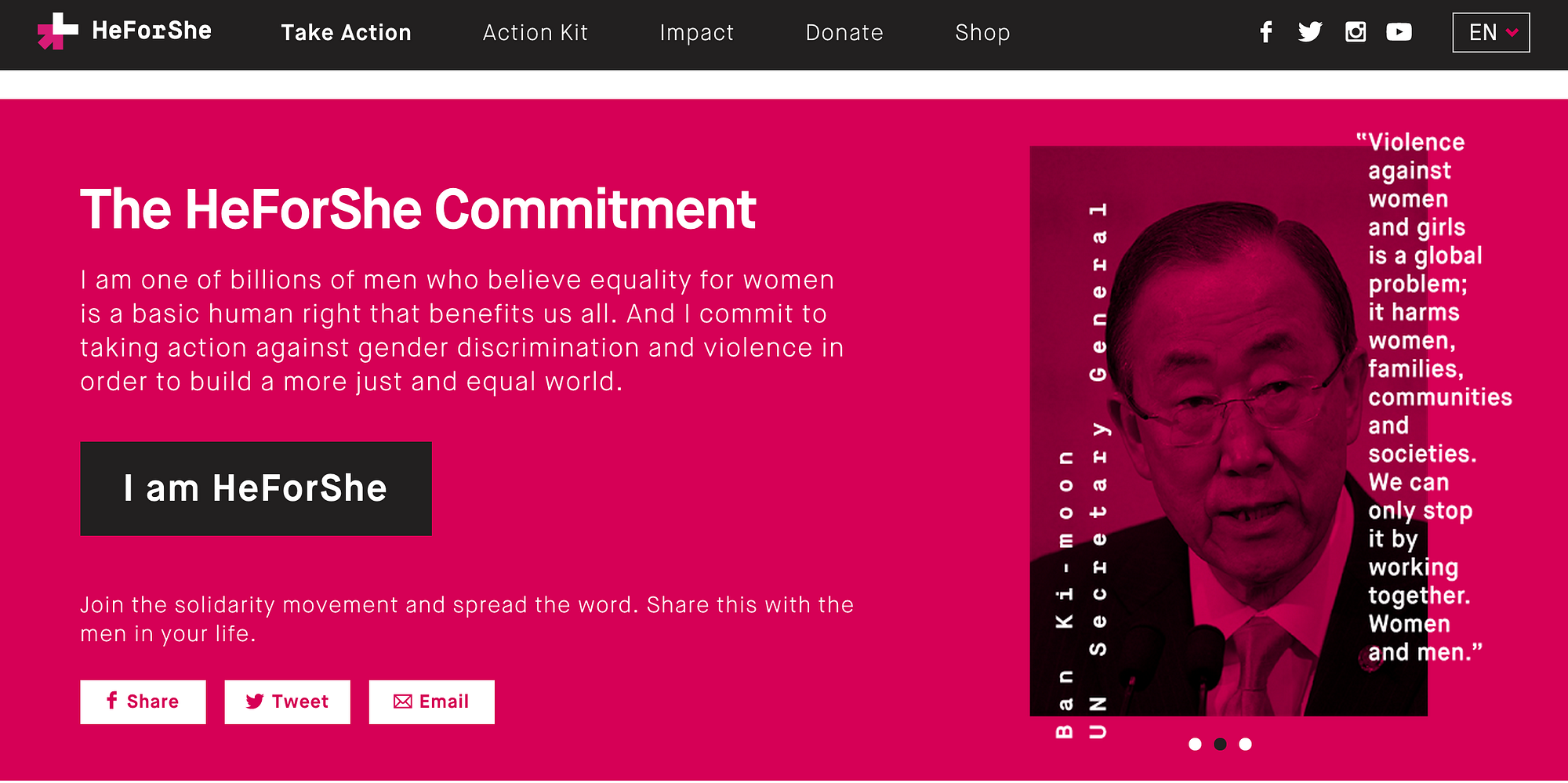Image resolution: width=1568 pixels, height=783 pixels.
Task: Expand the EN language dropdown
Action: pos(1491,32)
